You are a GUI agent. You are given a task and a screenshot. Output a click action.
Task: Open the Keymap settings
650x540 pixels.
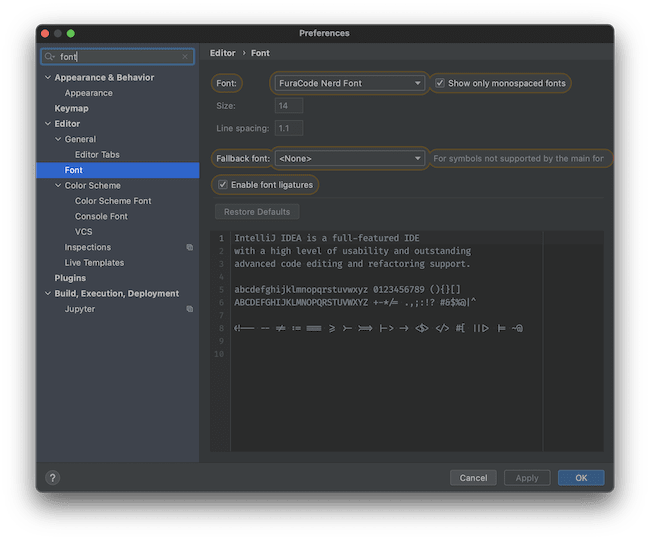[71, 108]
